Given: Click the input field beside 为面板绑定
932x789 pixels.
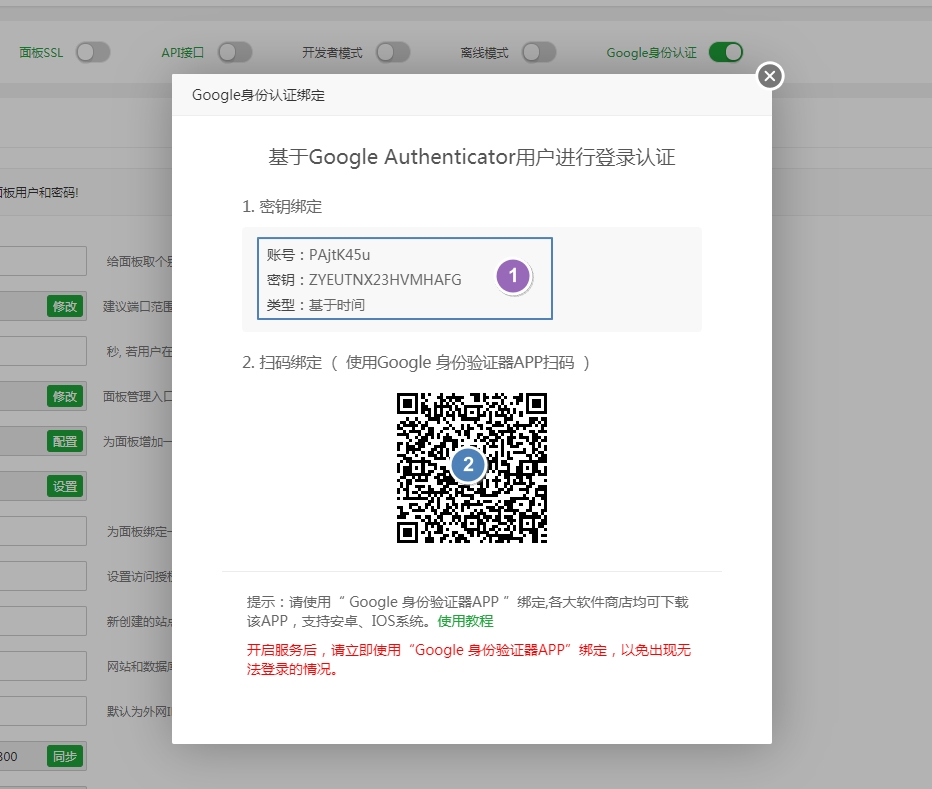Looking at the screenshot, I should pos(43,531).
